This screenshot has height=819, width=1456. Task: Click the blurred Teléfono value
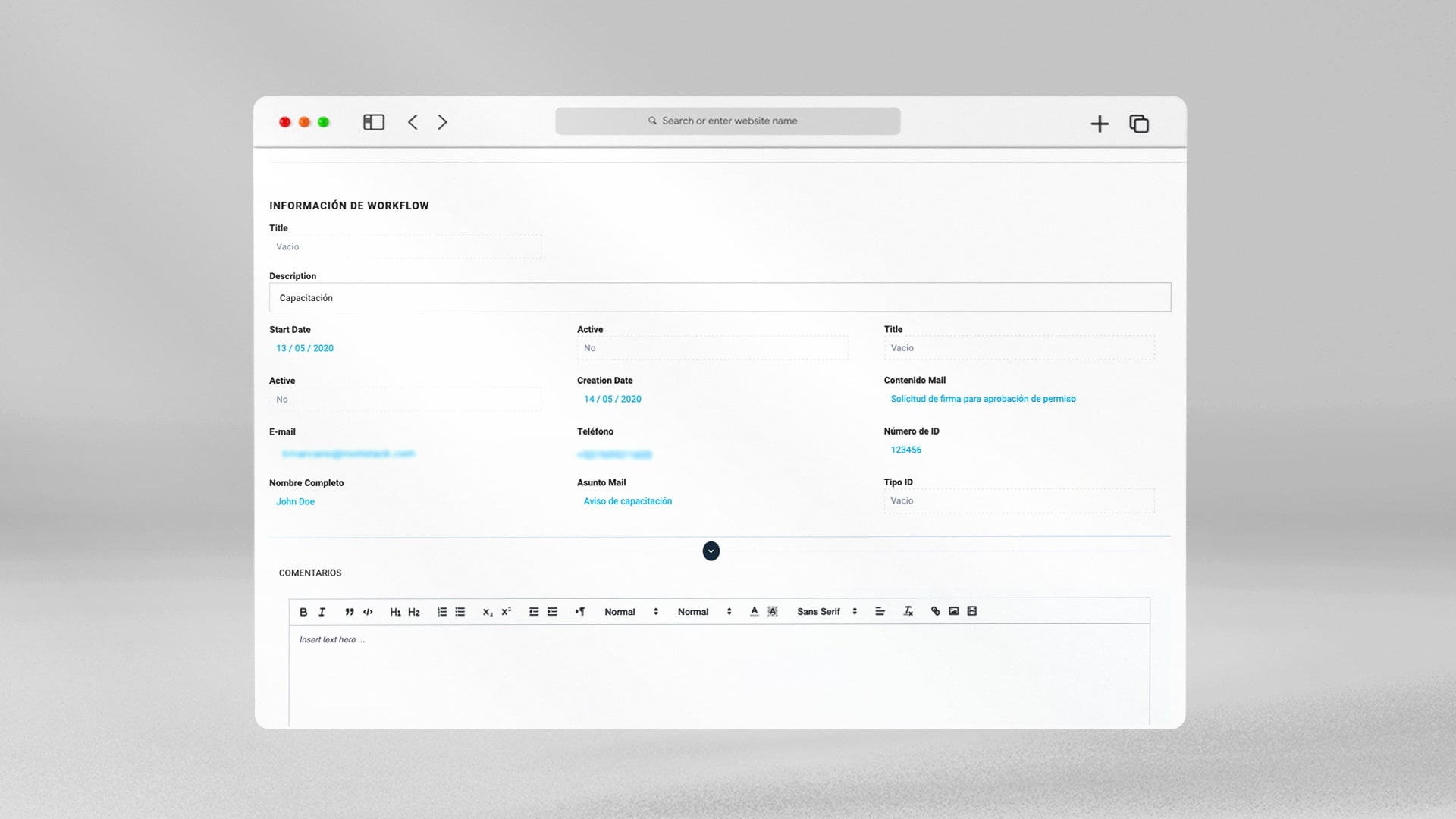pos(614,455)
